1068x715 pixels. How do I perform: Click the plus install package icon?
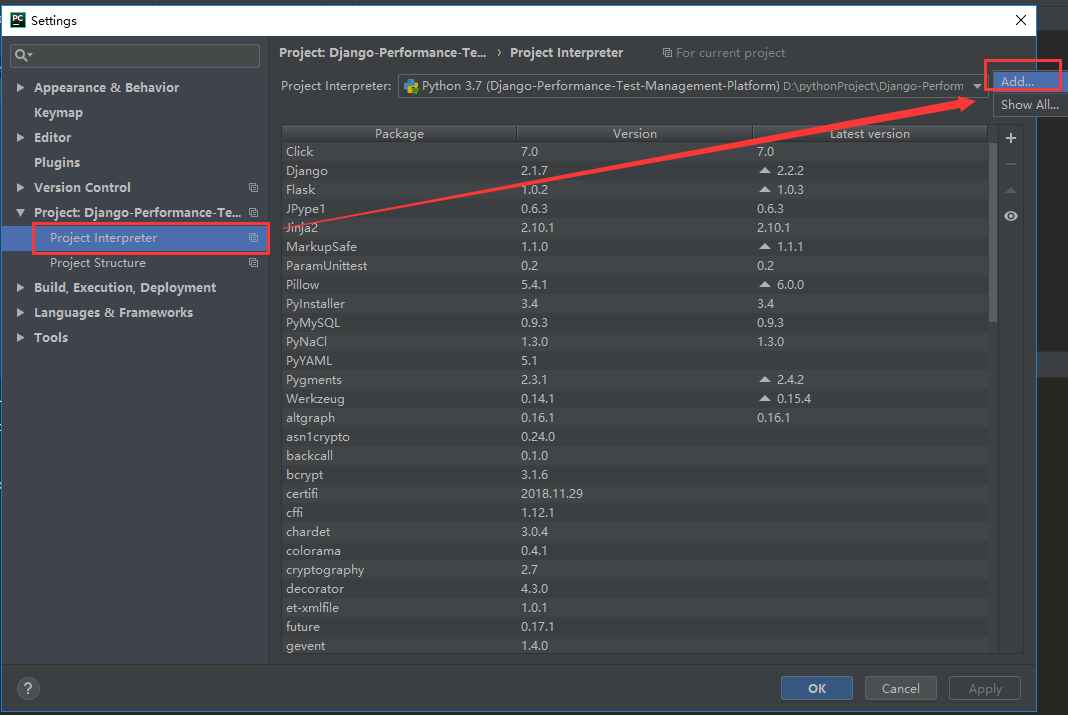pos(1011,138)
